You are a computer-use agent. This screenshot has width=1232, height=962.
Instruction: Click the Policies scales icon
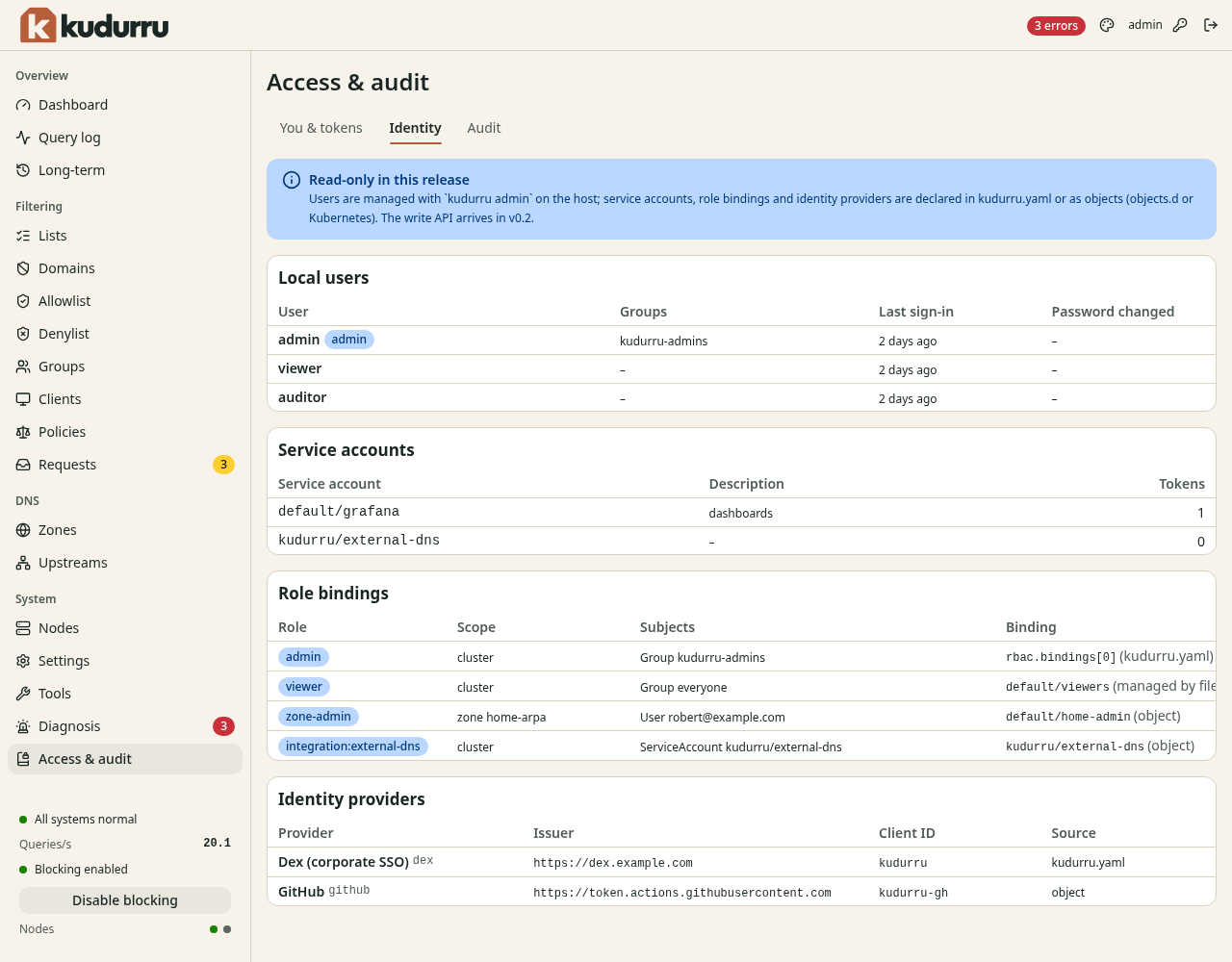click(23, 432)
